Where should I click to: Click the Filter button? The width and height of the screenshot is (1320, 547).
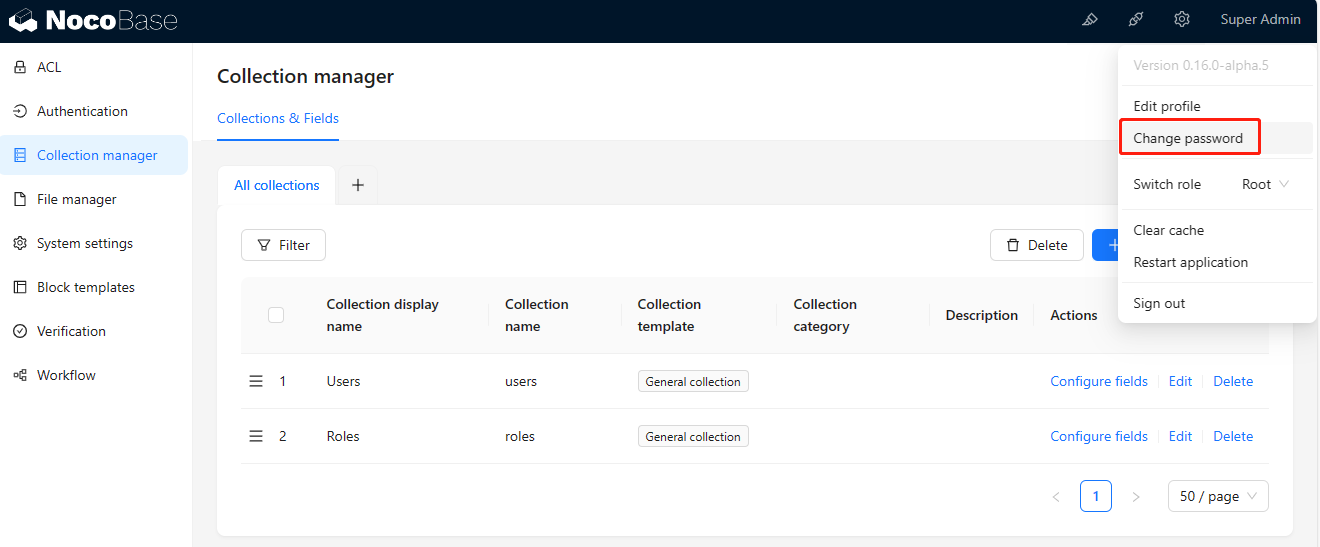tap(283, 245)
